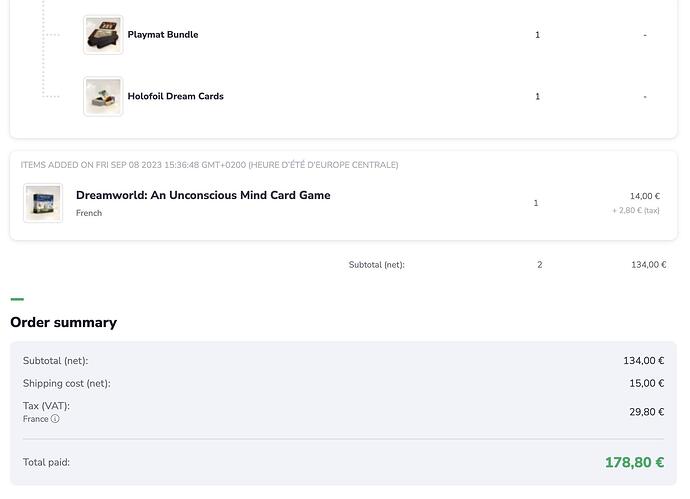Select the Holofoil Dream Cards item name
The width and height of the screenshot is (690, 499).
point(175,97)
